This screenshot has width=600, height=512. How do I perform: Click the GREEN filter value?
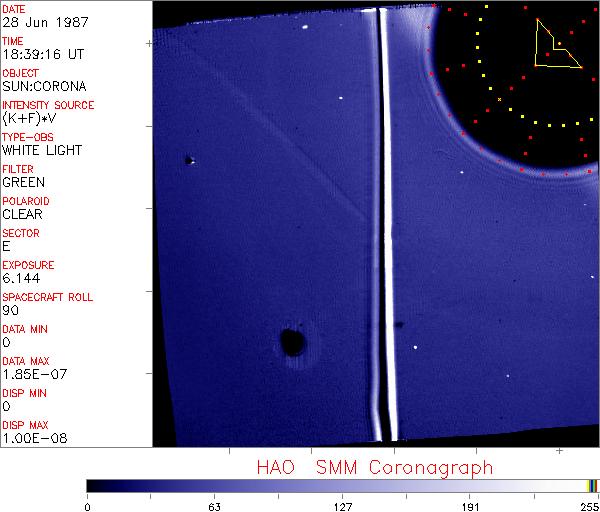point(23,183)
